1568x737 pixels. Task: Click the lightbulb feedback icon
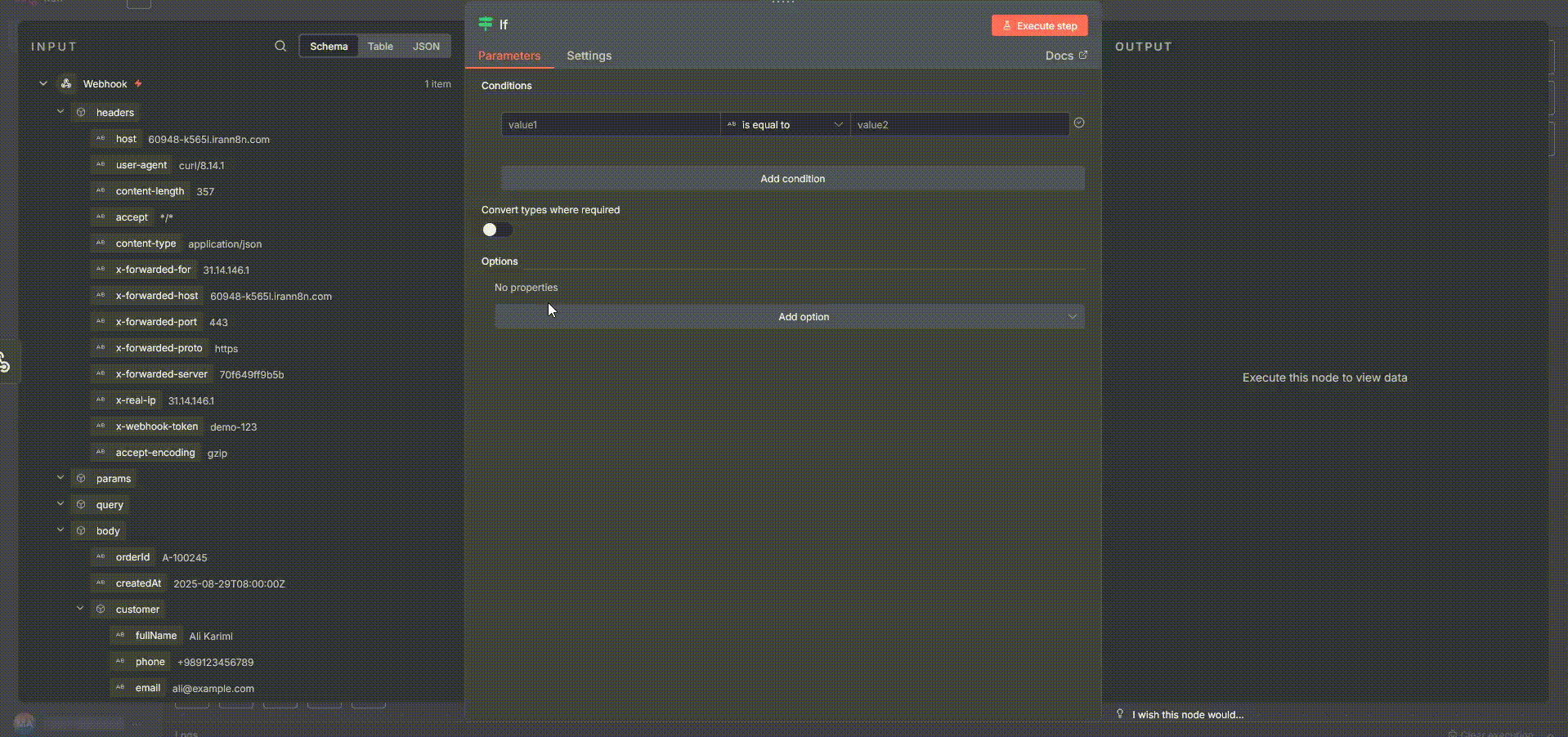click(1120, 714)
